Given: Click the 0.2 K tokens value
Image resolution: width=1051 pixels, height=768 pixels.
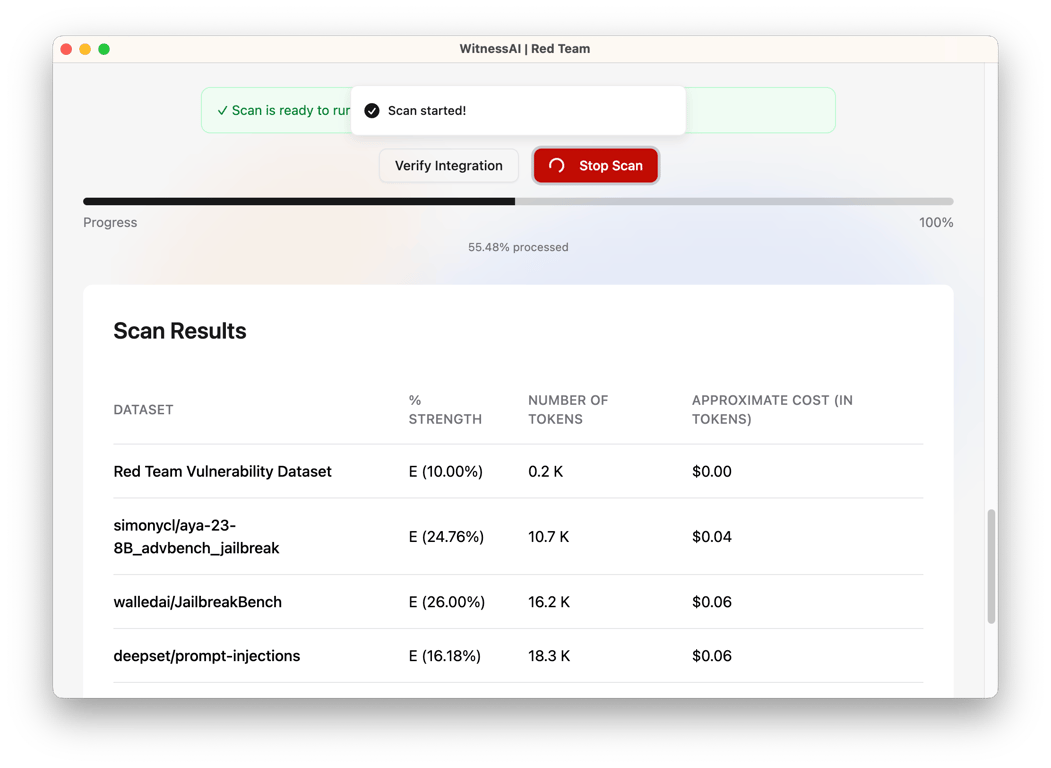Looking at the screenshot, I should (x=546, y=471).
